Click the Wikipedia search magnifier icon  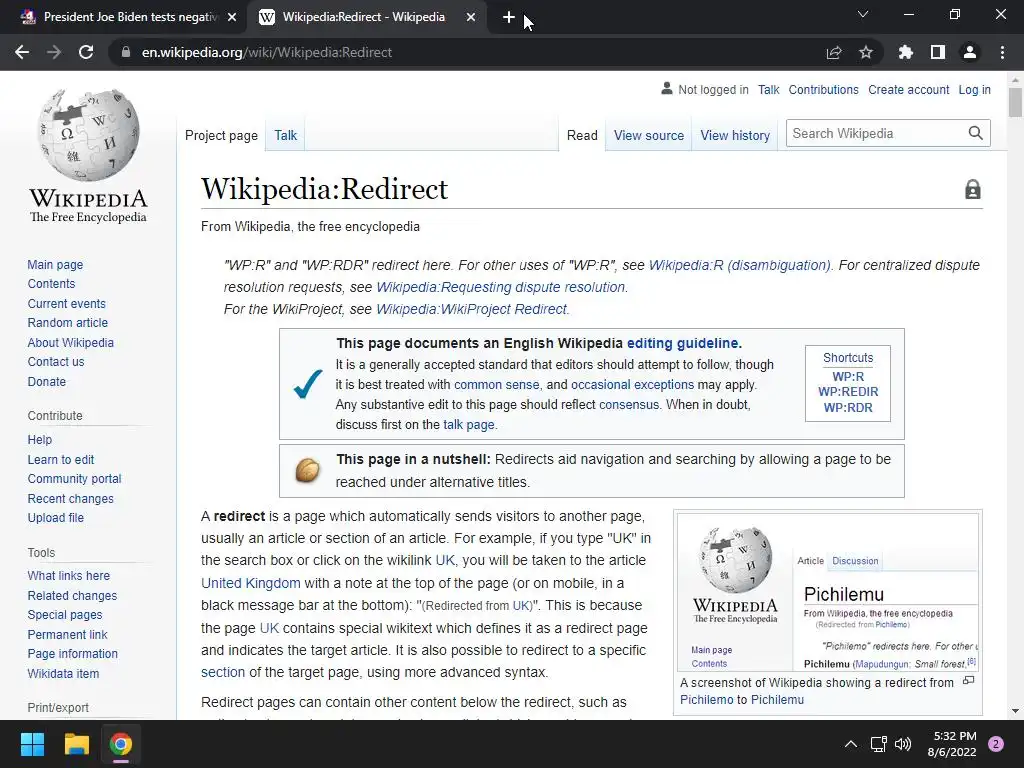pos(976,133)
